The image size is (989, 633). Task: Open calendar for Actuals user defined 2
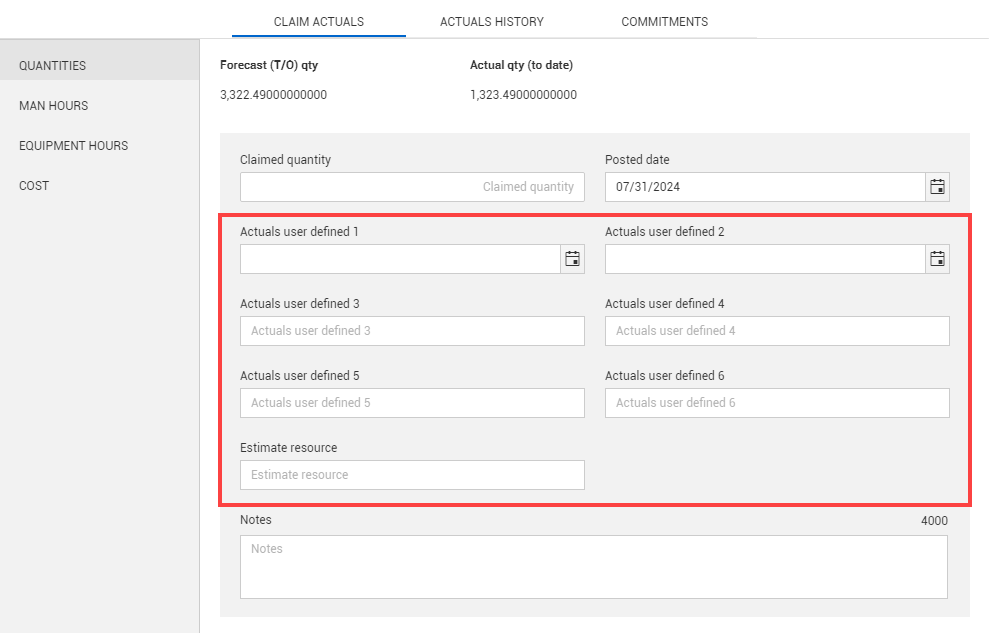click(937, 259)
